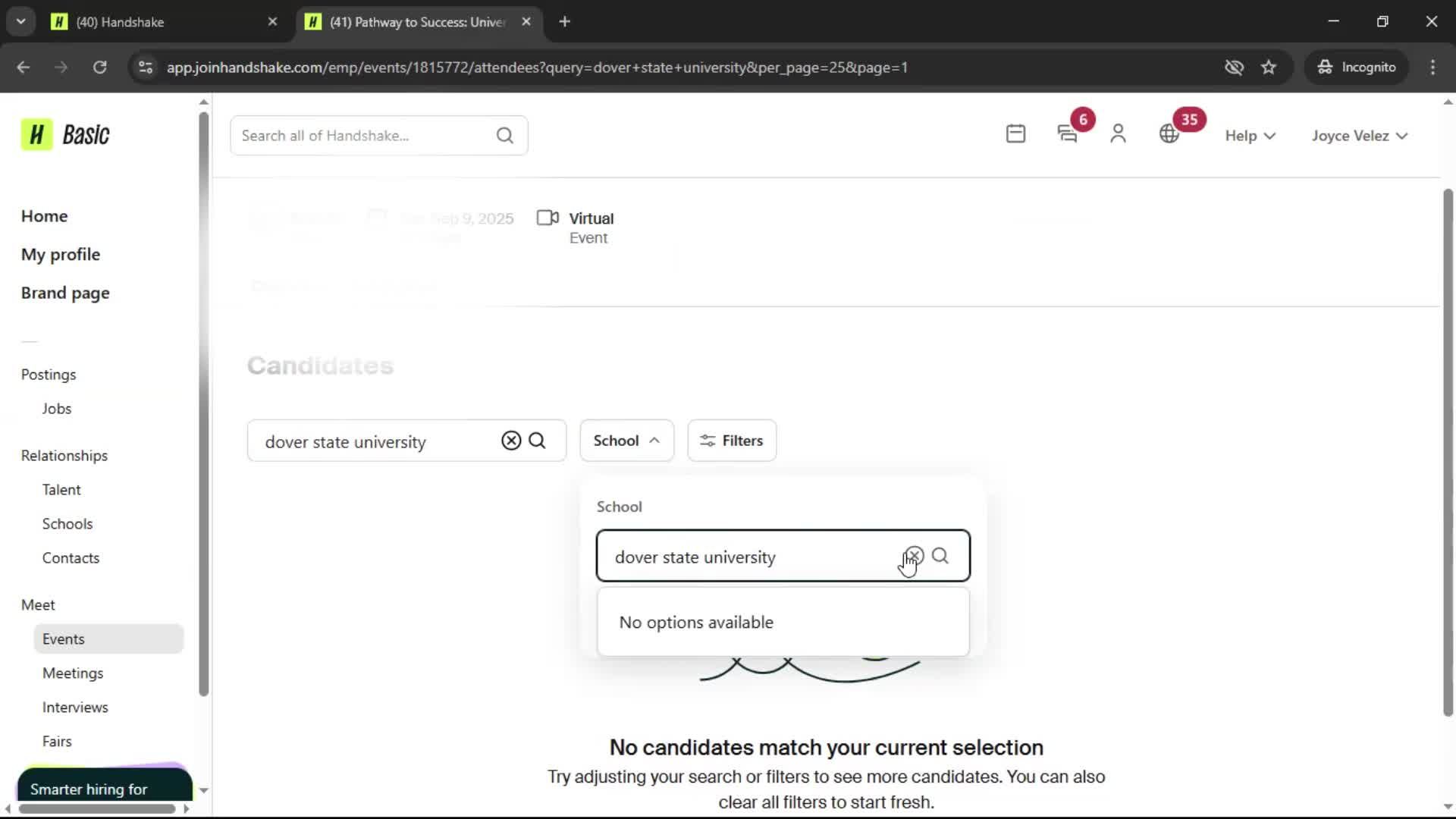Open the tab search dropdown arrow
The width and height of the screenshot is (1456, 819).
21,22
